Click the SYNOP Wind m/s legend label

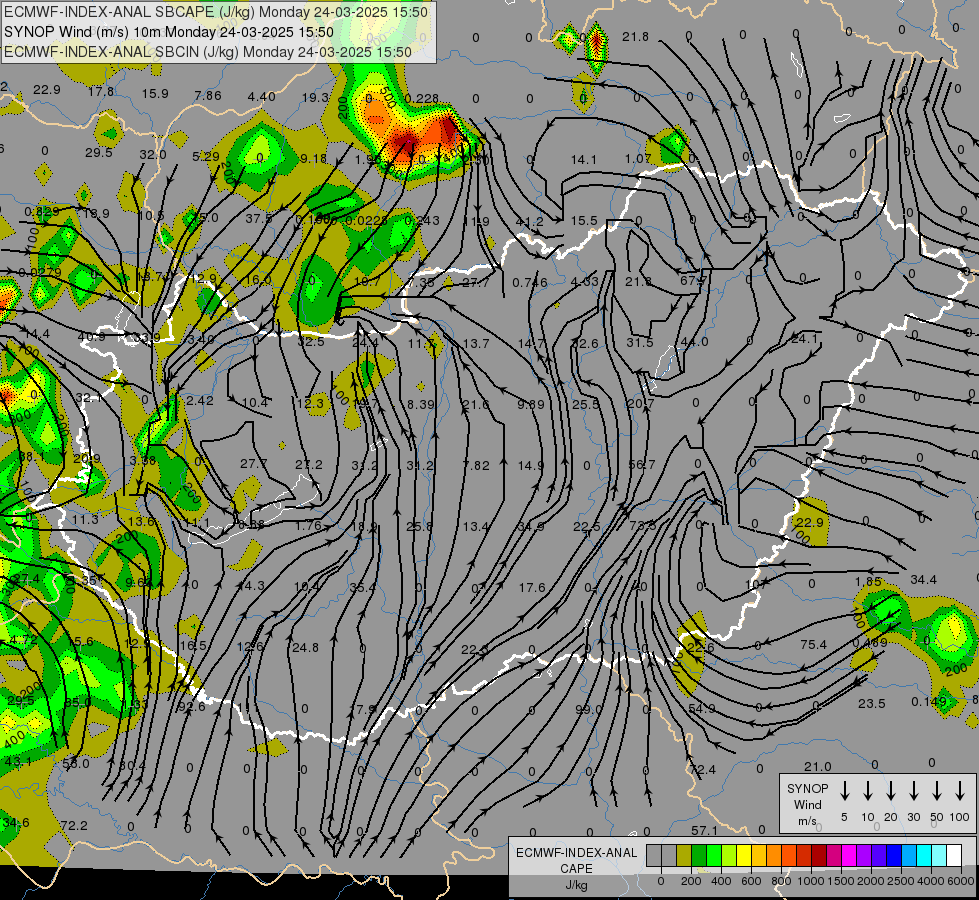tap(807, 804)
